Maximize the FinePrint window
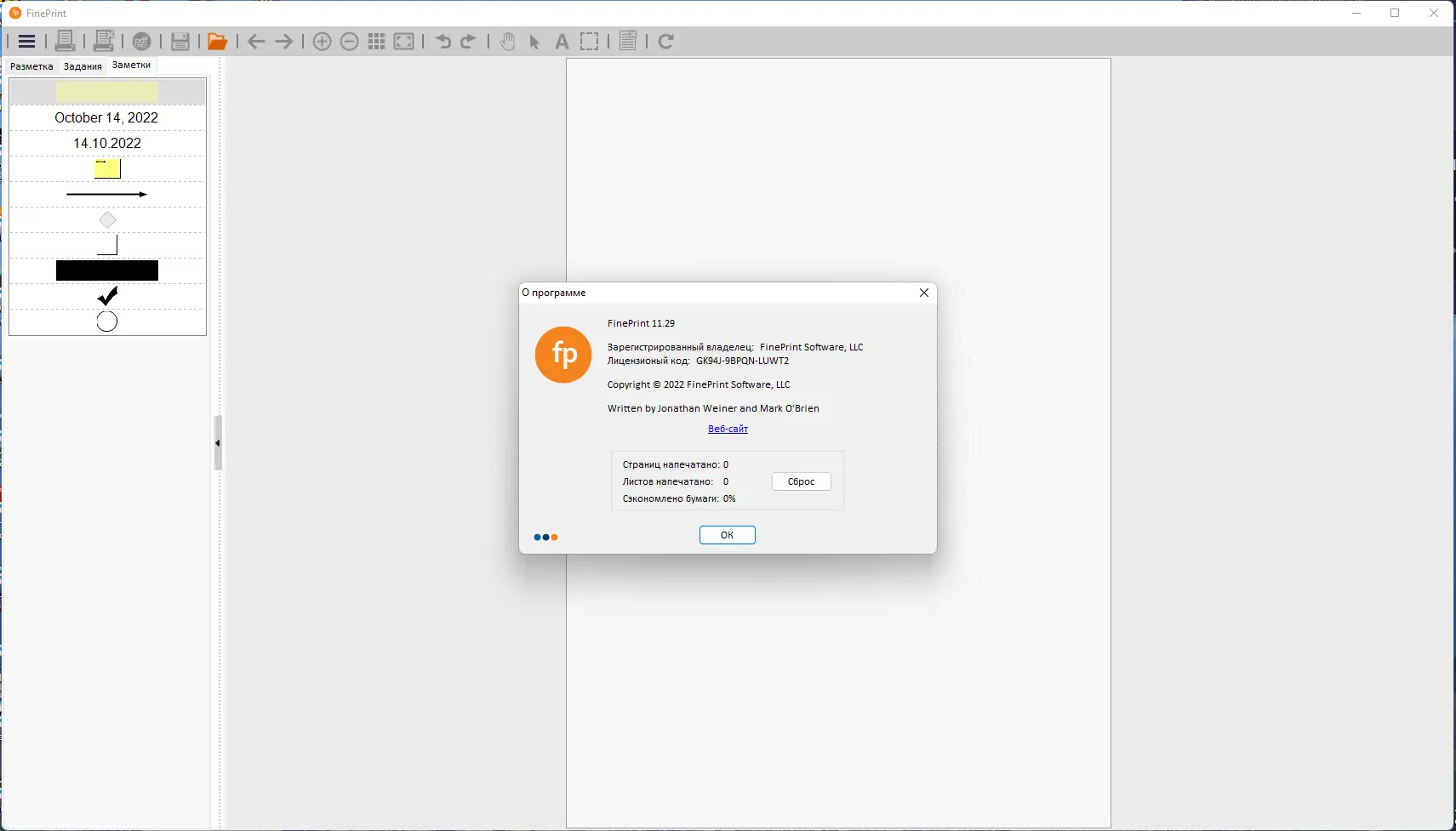1456x831 pixels. [x=1395, y=13]
